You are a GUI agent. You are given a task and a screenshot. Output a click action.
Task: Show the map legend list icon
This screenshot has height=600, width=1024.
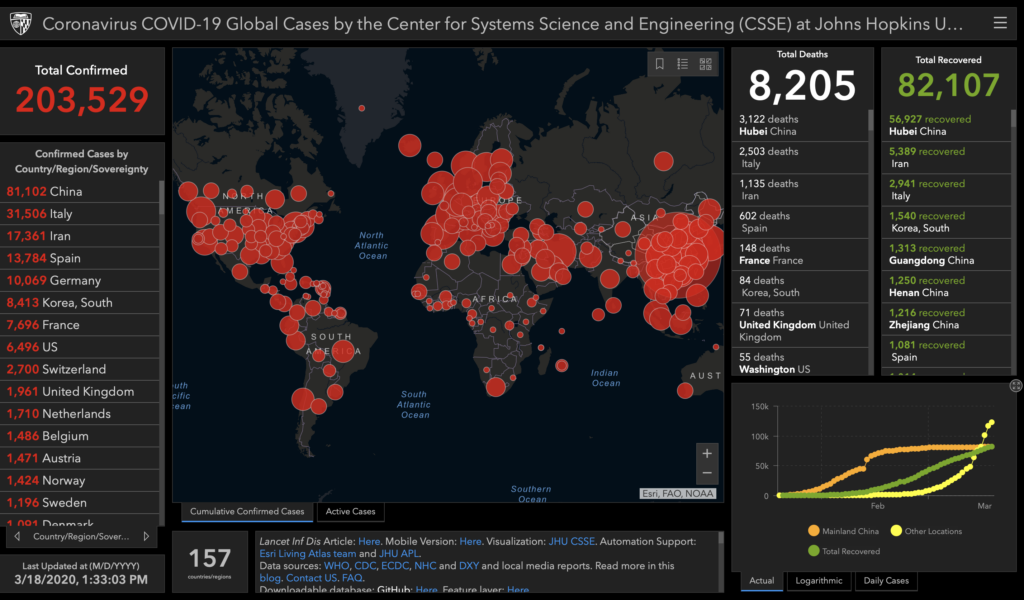click(x=682, y=64)
